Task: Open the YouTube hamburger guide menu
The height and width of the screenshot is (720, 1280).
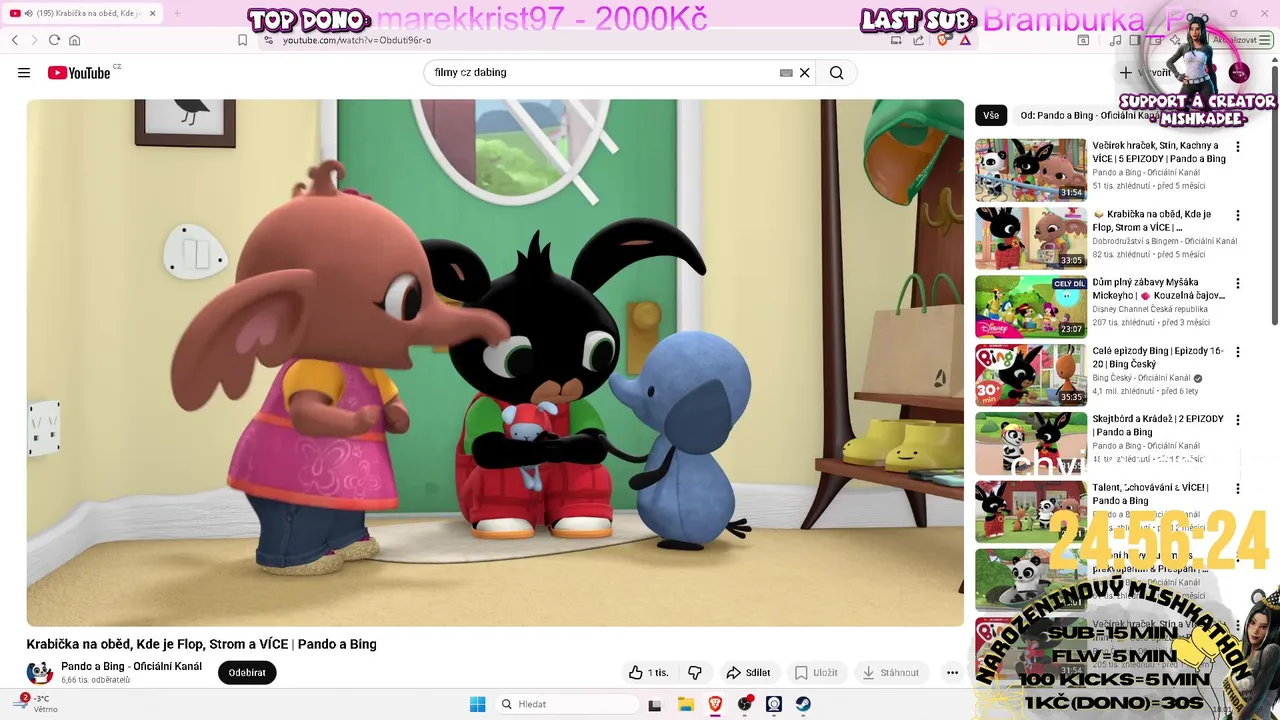Action: pyautogui.click(x=24, y=73)
